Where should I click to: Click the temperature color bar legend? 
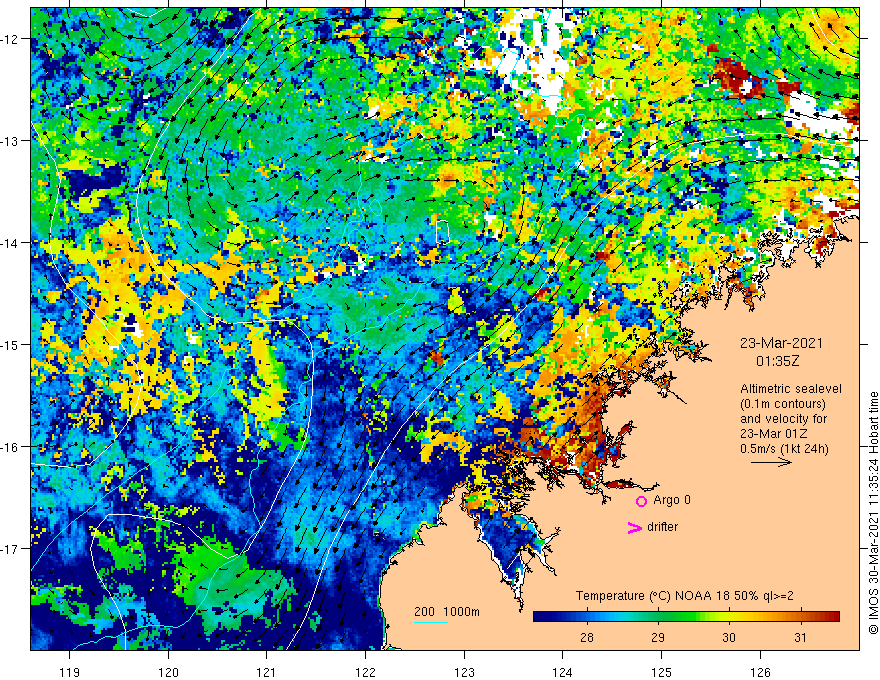(x=686, y=616)
